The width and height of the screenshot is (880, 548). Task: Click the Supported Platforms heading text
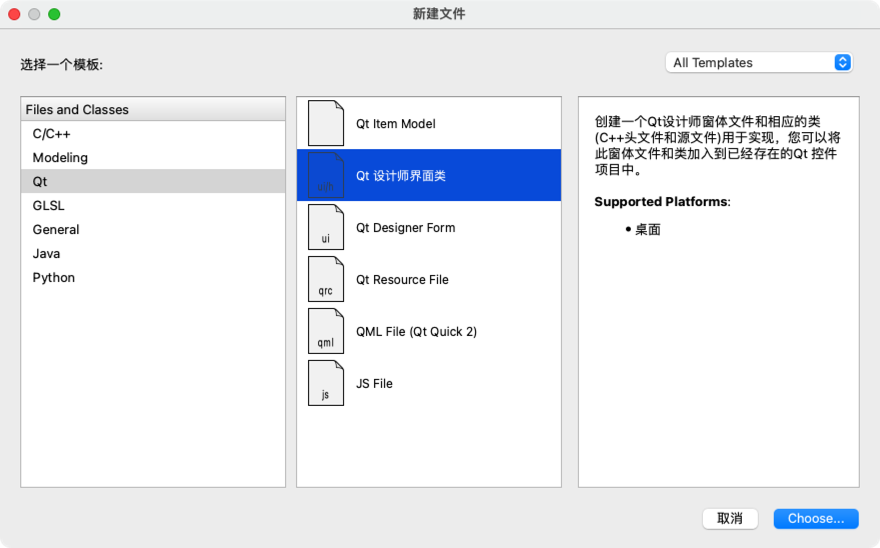(x=662, y=202)
